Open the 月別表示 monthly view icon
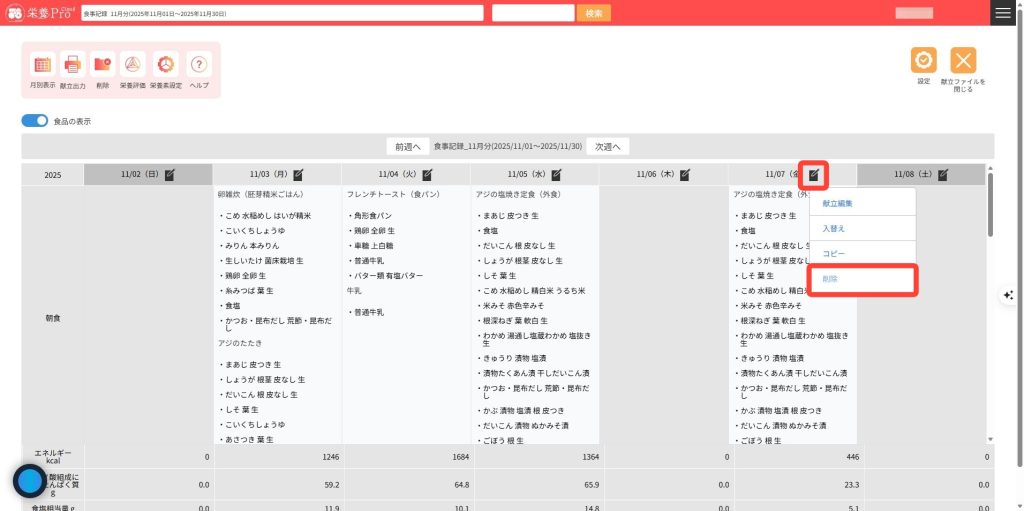 tap(43, 65)
